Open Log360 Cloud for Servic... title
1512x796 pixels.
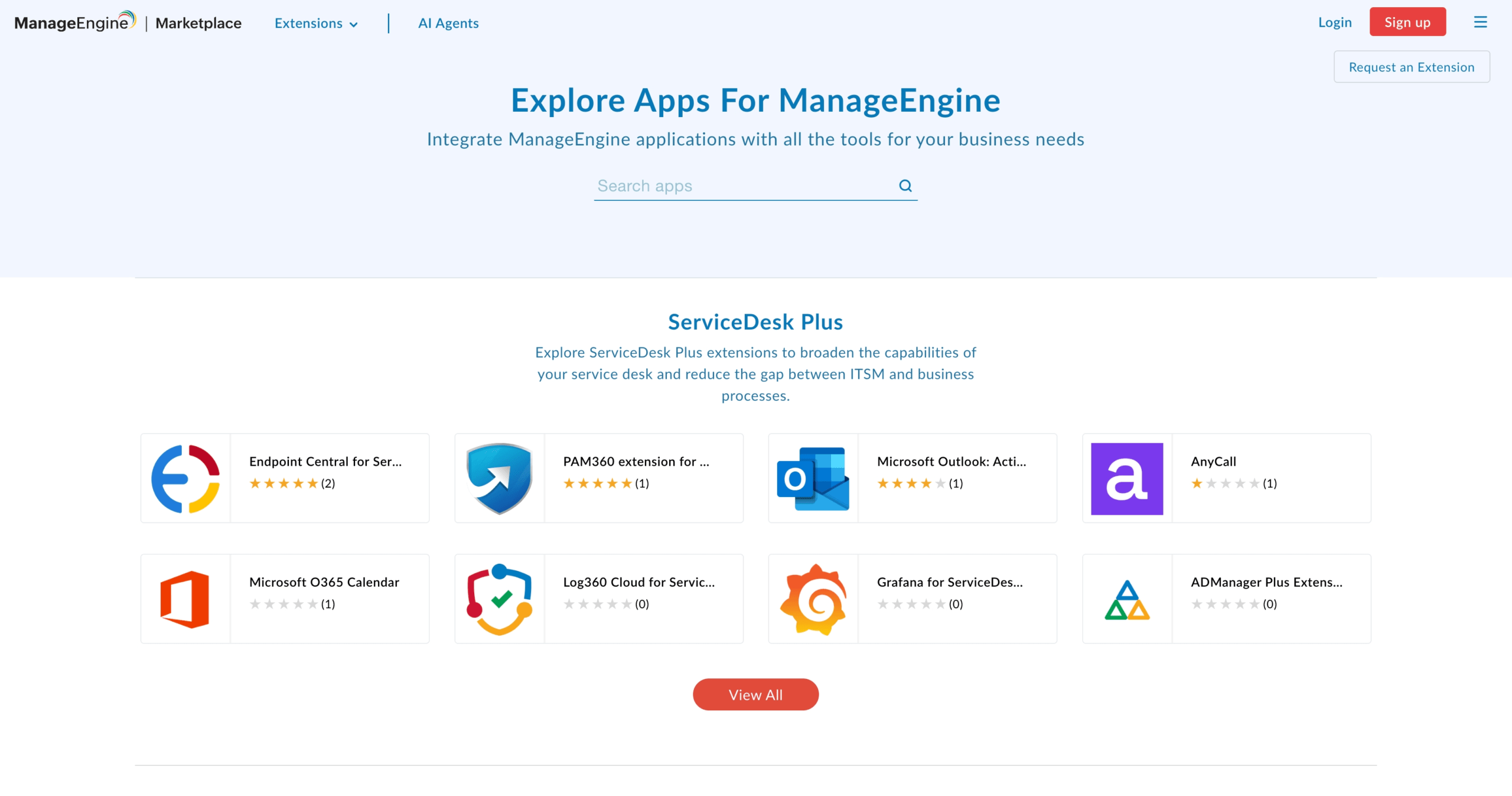[x=639, y=582]
